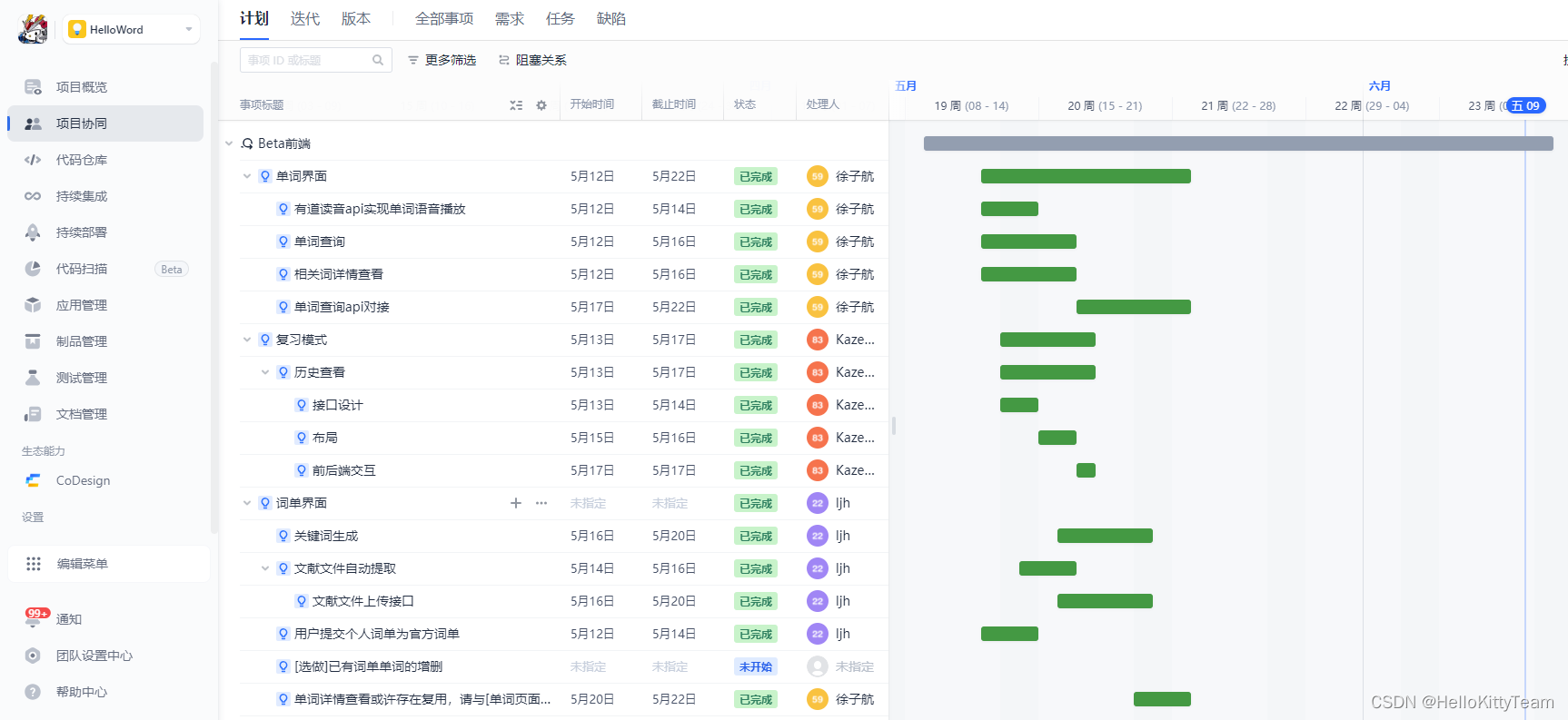Click the team logo avatar
The height and width of the screenshot is (720, 1568).
[x=34, y=29]
